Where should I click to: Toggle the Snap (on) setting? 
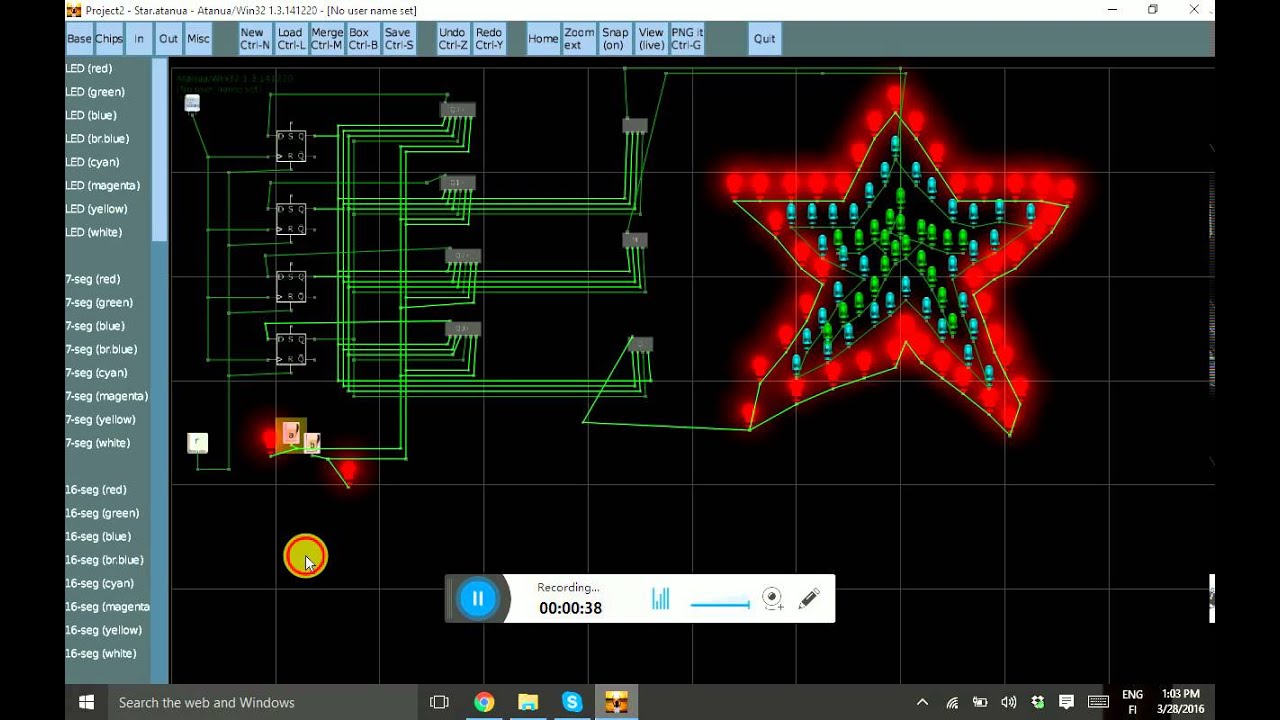click(615, 39)
